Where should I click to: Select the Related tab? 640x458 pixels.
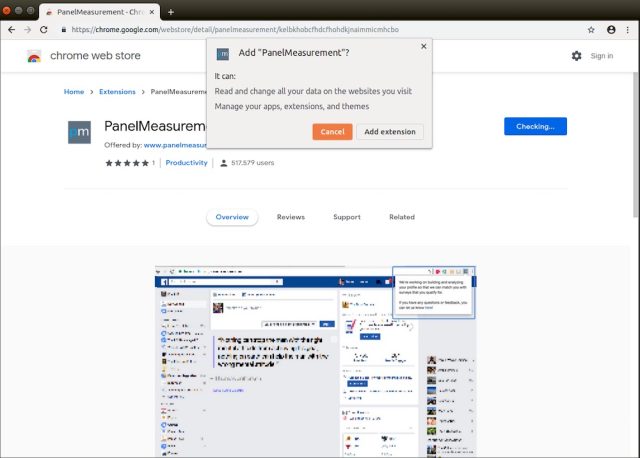401,217
